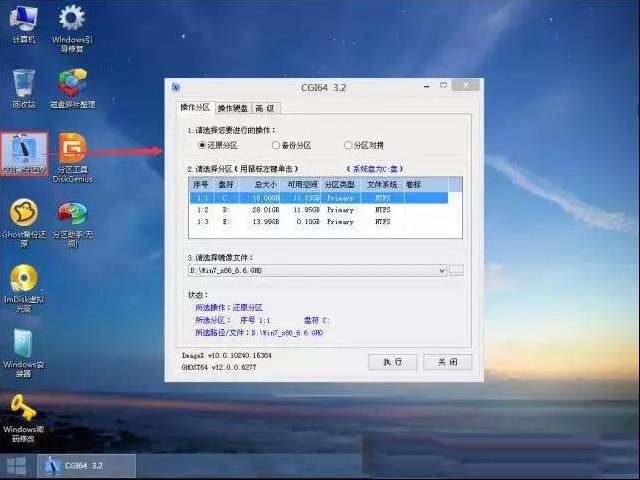This screenshot has width=640, height=480.
Task: Open the ImDisk虚拟光驱 disc icon
Action: [24, 288]
